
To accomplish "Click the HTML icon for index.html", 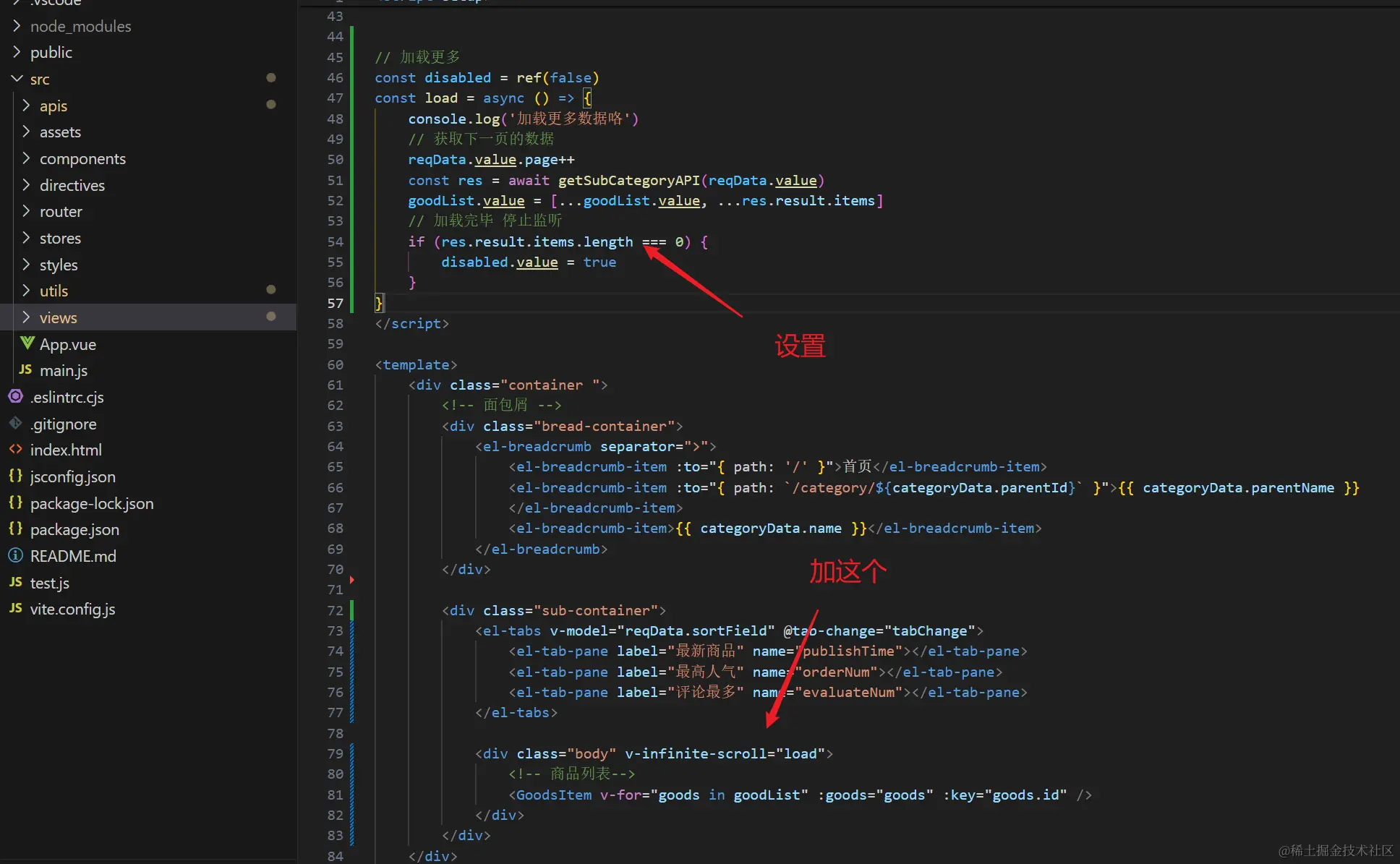I will pos(15,449).
